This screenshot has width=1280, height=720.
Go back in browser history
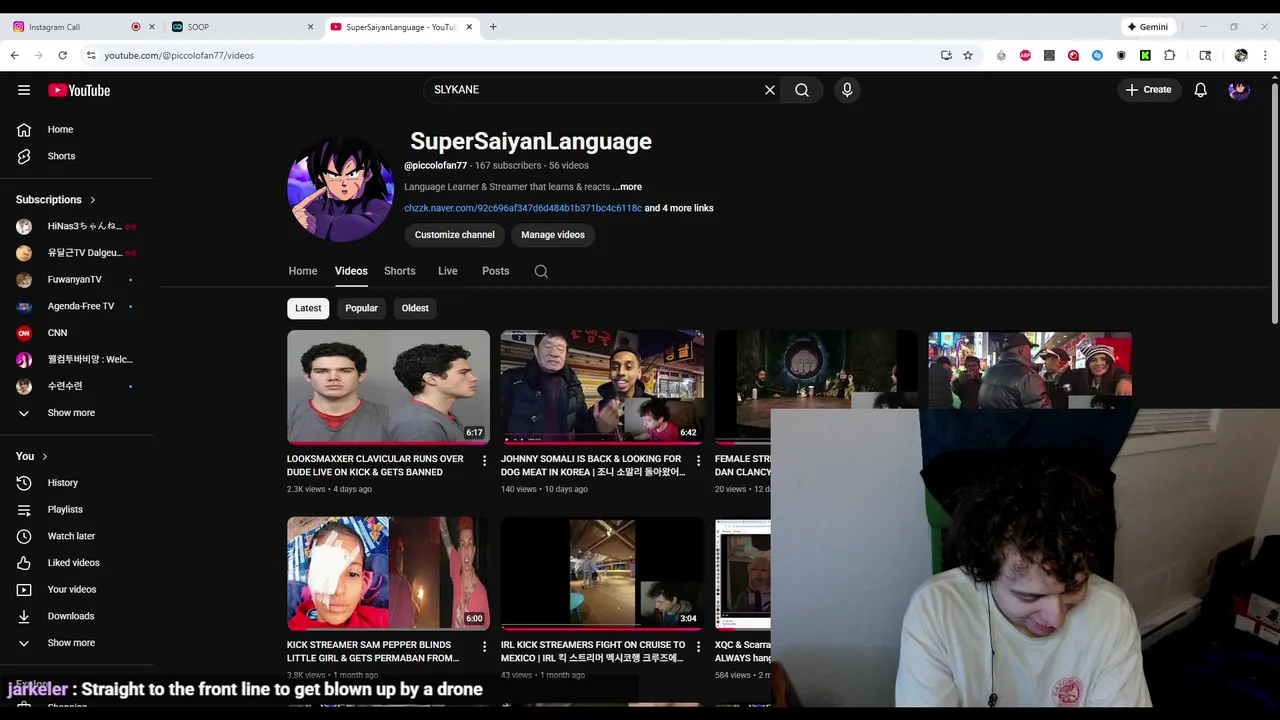[x=14, y=55]
